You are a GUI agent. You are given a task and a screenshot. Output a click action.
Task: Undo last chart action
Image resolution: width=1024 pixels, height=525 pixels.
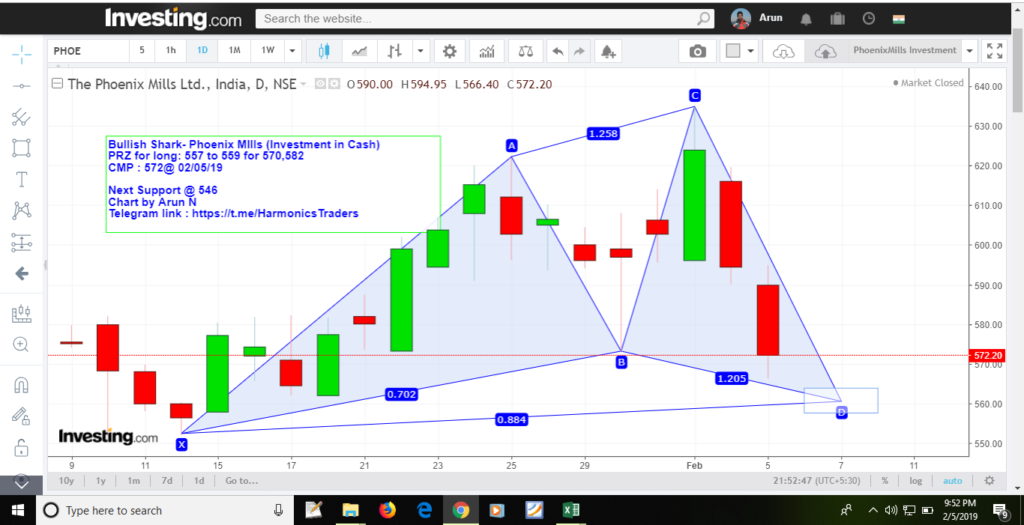tap(557, 51)
